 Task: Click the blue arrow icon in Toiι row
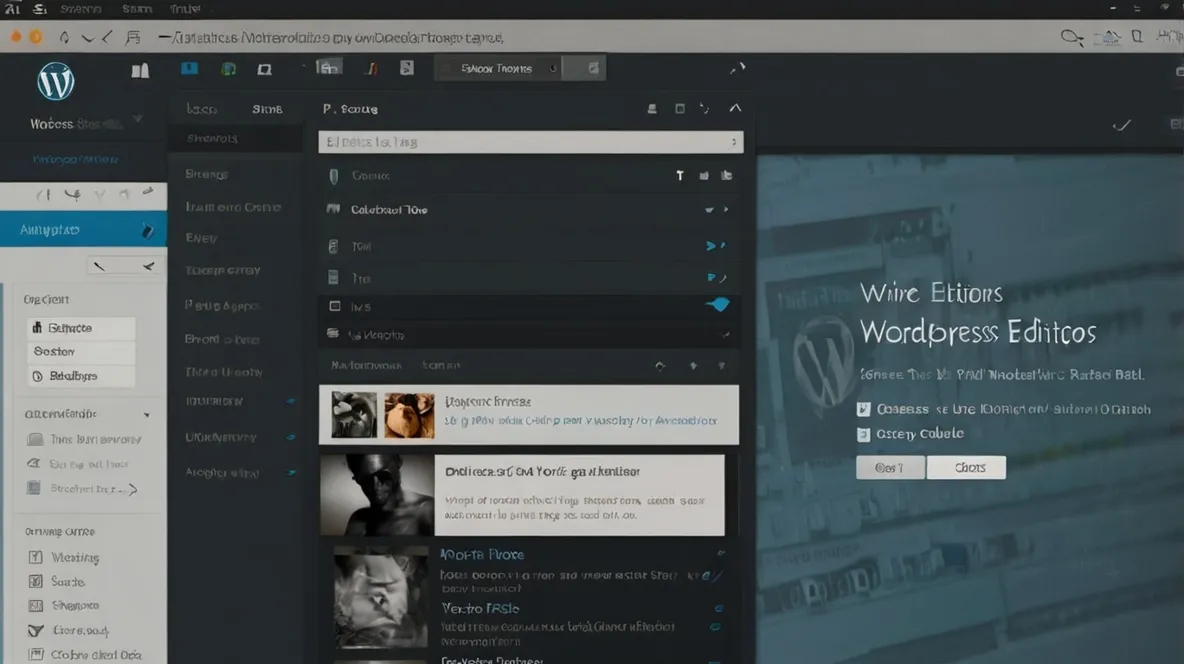click(711, 246)
